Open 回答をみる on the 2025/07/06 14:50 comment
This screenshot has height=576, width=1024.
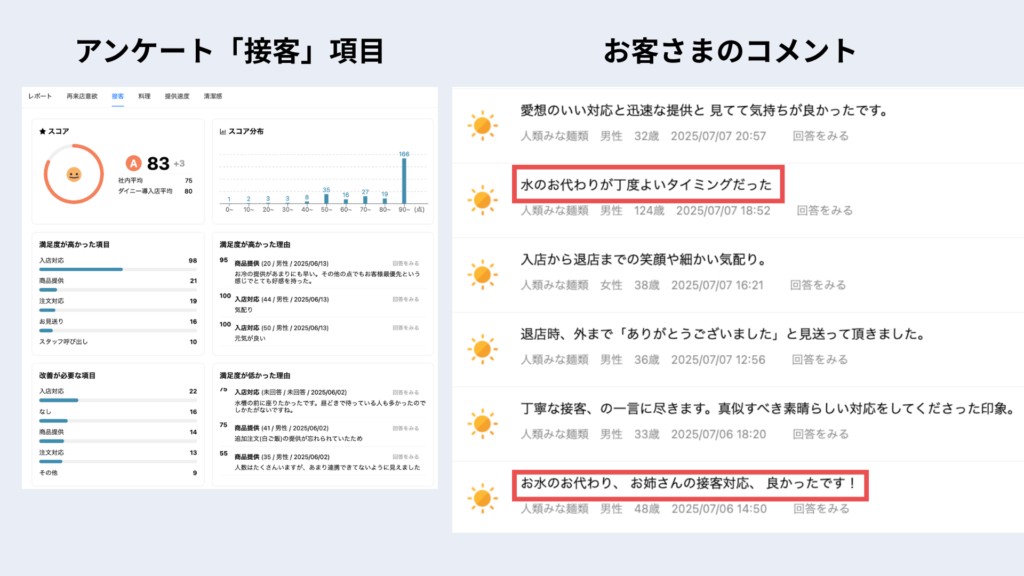(x=820, y=508)
